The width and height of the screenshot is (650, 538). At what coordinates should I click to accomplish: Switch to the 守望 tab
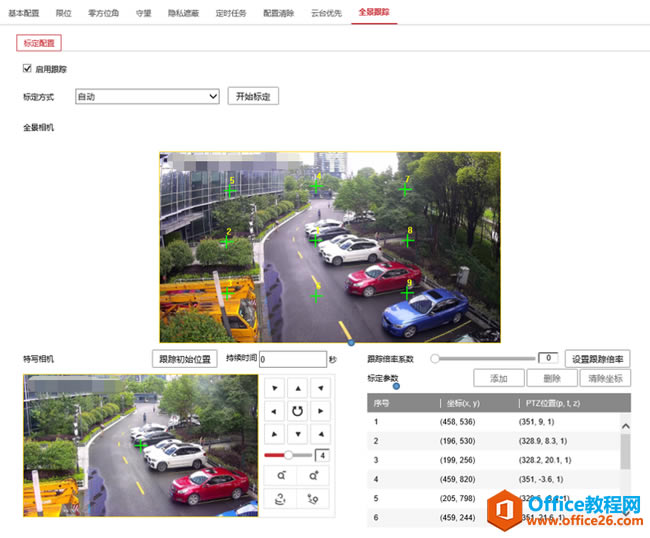tap(143, 13)
